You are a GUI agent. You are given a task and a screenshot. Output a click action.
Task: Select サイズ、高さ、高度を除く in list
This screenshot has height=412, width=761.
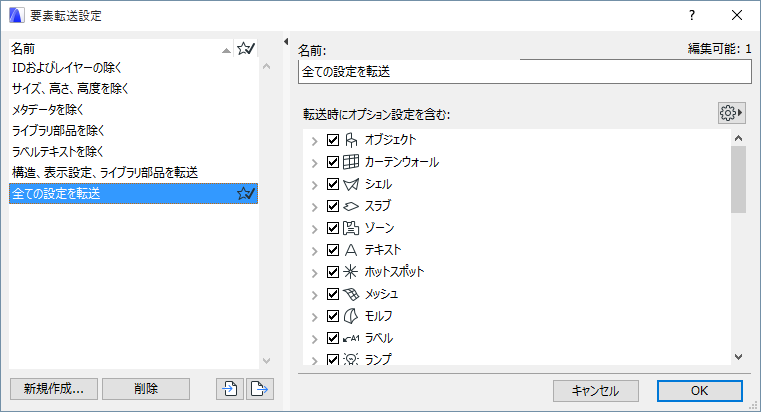click(x=133, y=89)
